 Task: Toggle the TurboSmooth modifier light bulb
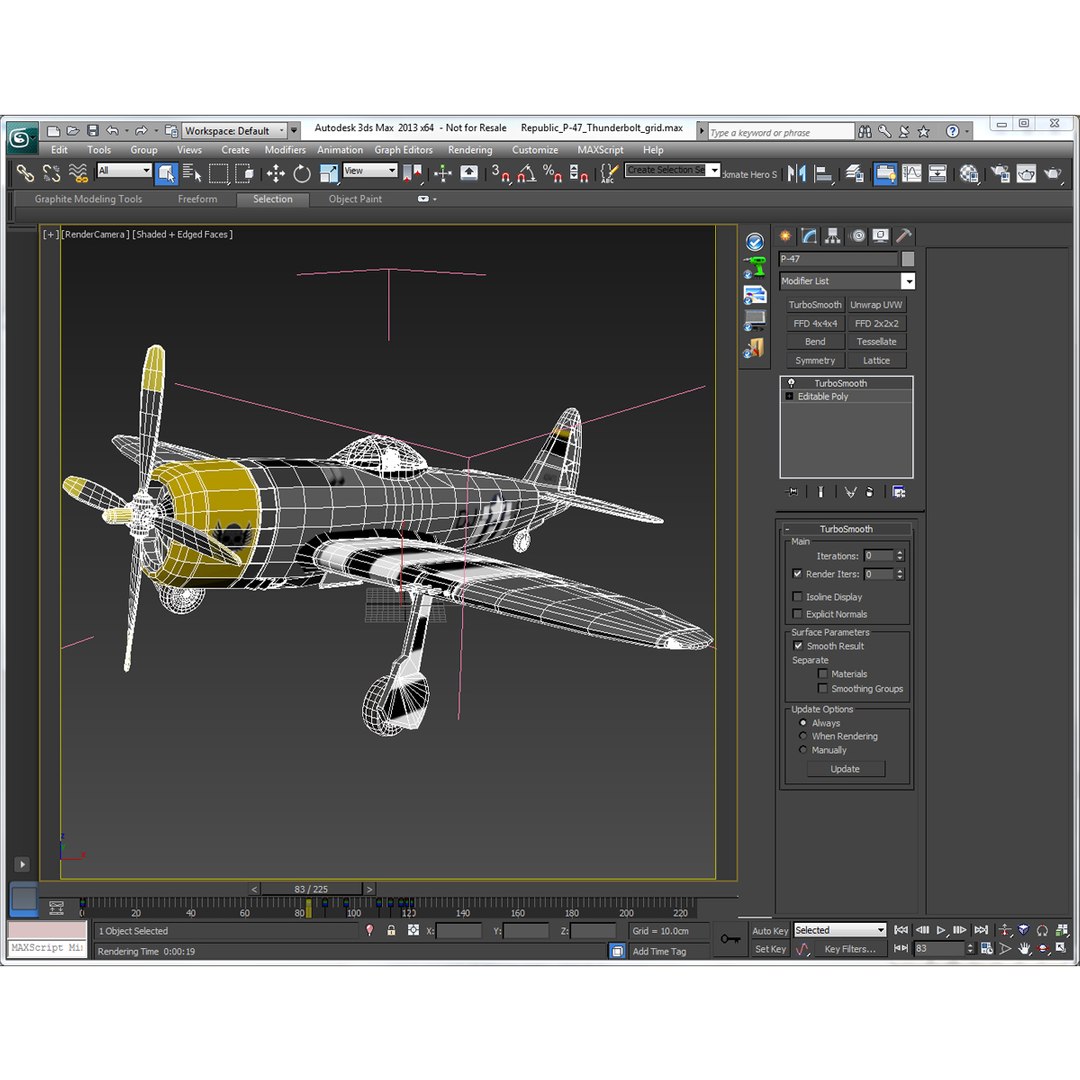[x=791, y=383]
